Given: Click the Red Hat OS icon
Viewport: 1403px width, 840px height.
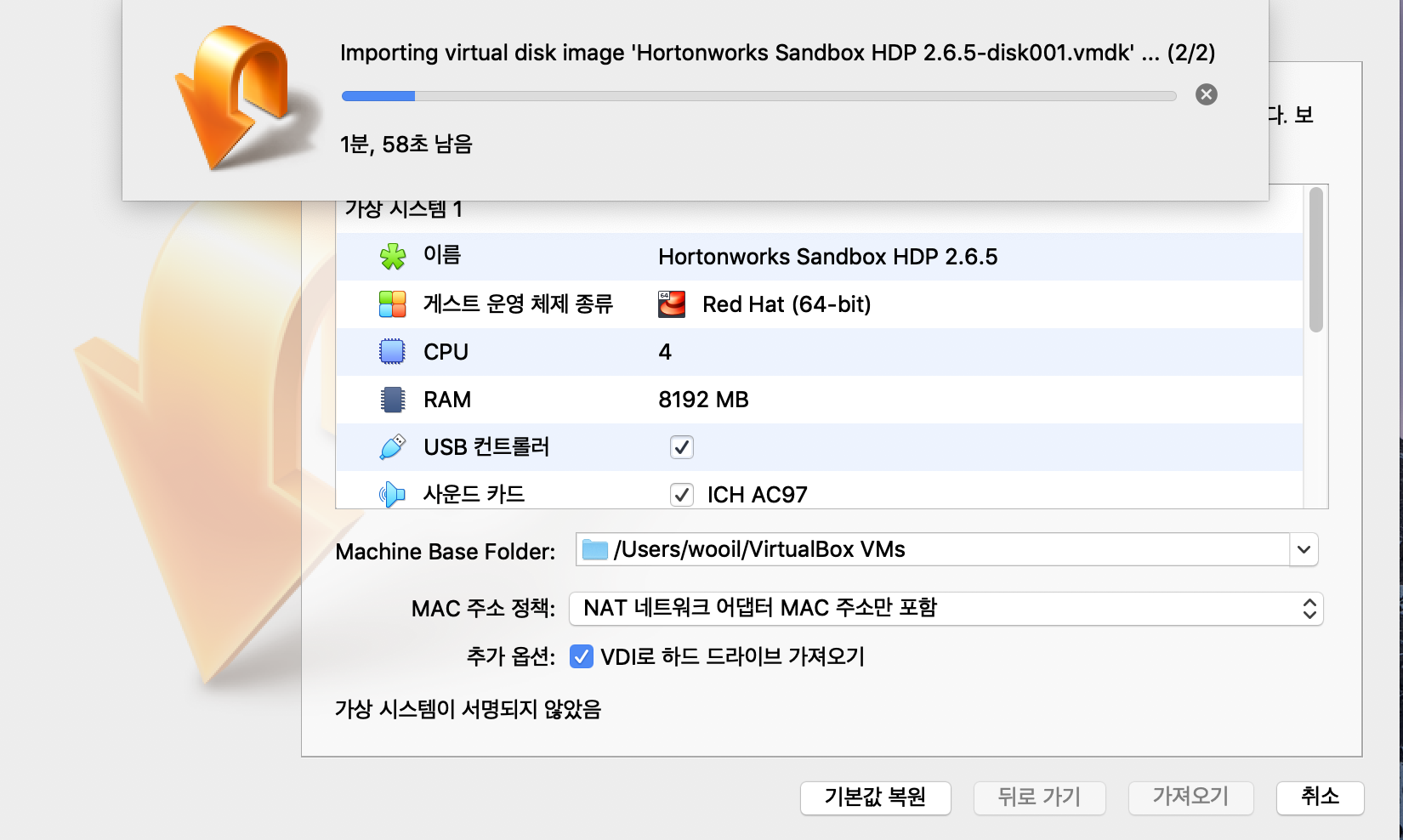Looking at the screenshot, I should click(672, 304).
